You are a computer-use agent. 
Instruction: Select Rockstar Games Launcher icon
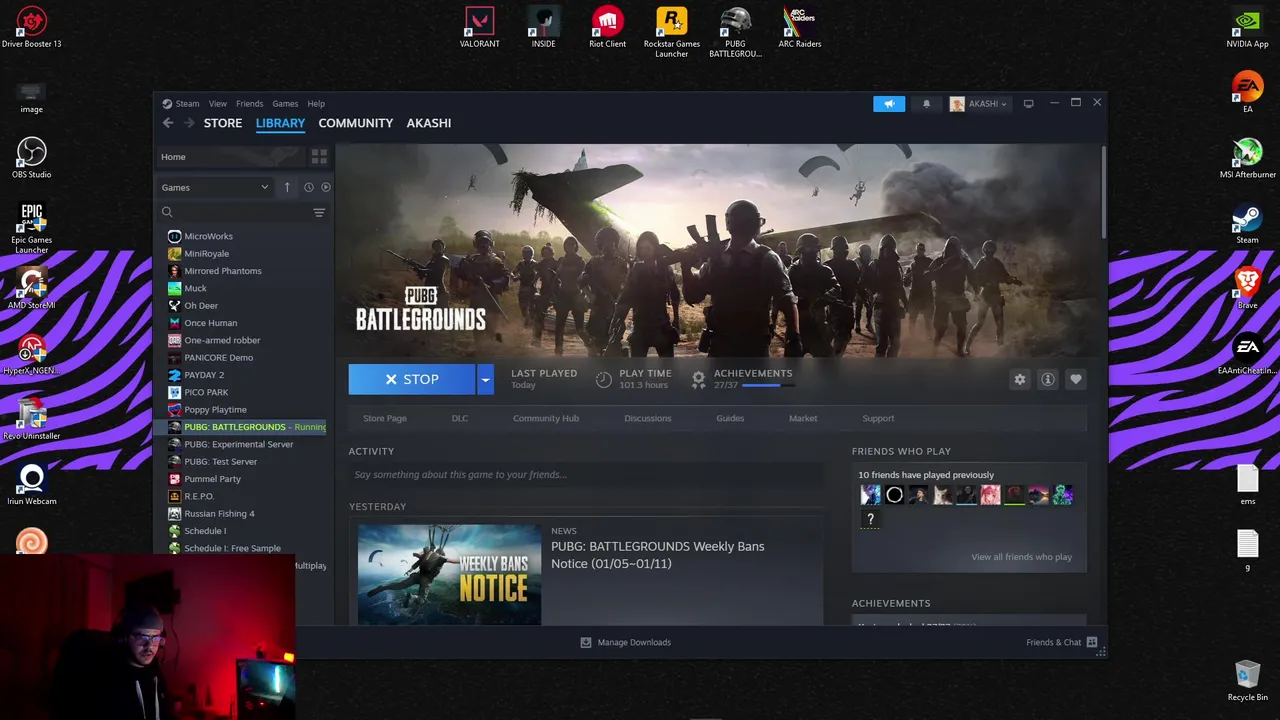[x=672, y=32]
